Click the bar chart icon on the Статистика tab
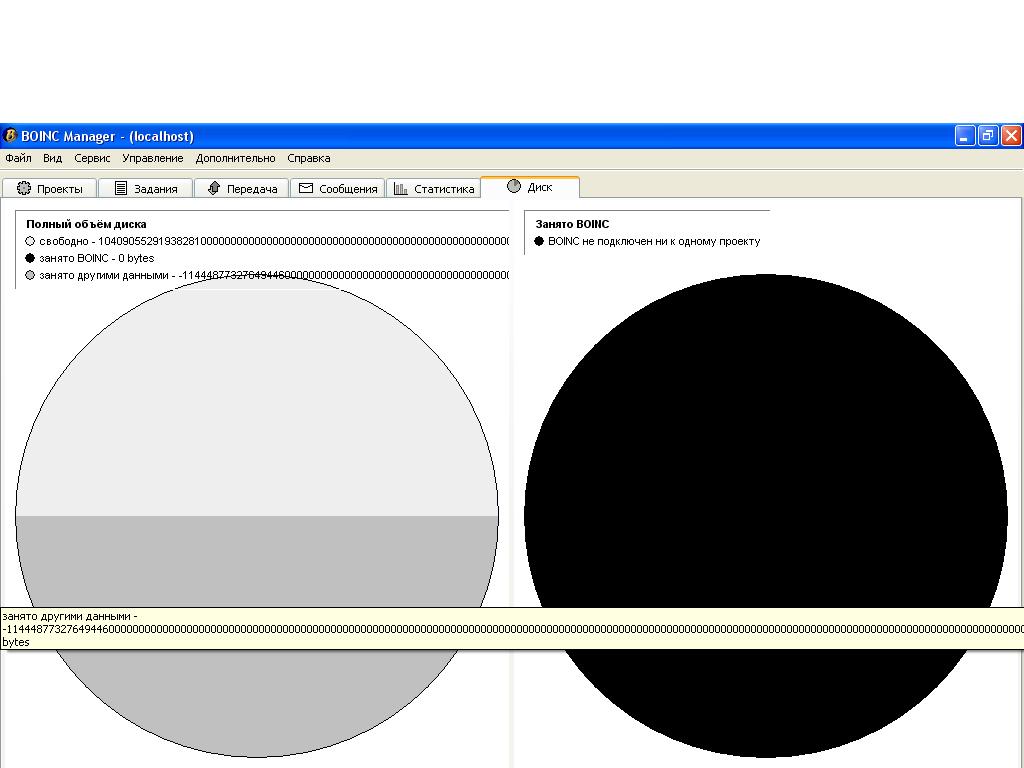Image resolution: width=1024 pixels, height=768 pixels. [x=400, y=188]
